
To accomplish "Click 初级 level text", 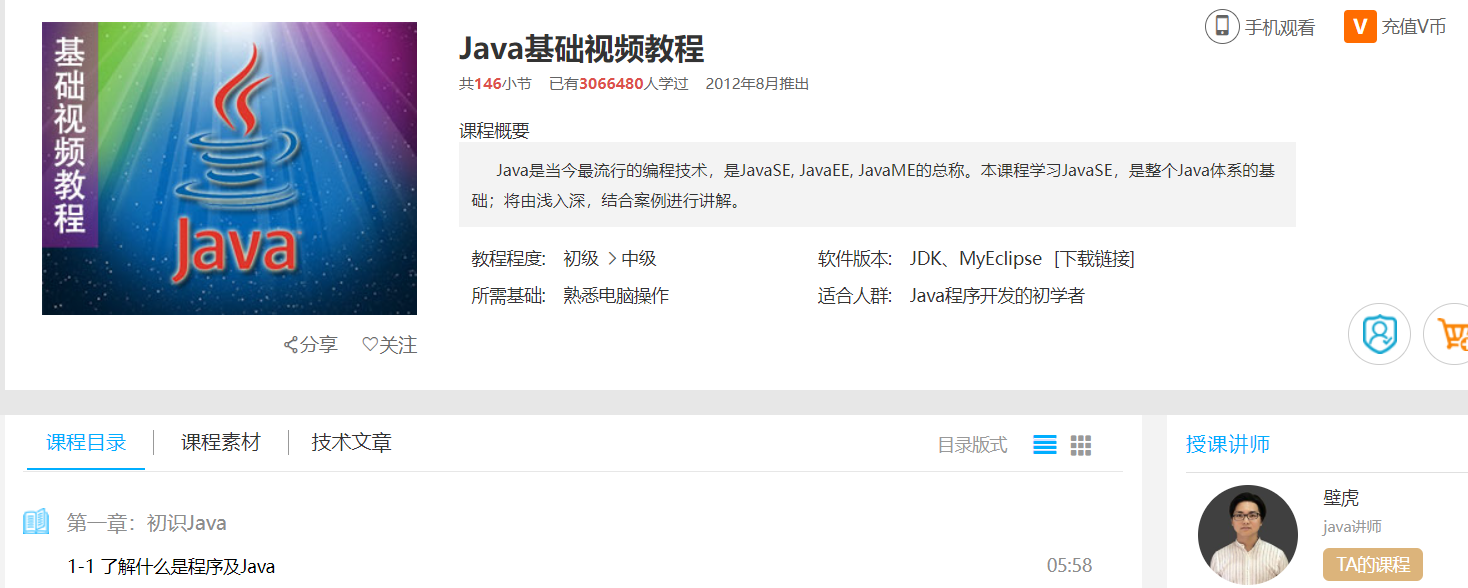I will click(581, 259).
